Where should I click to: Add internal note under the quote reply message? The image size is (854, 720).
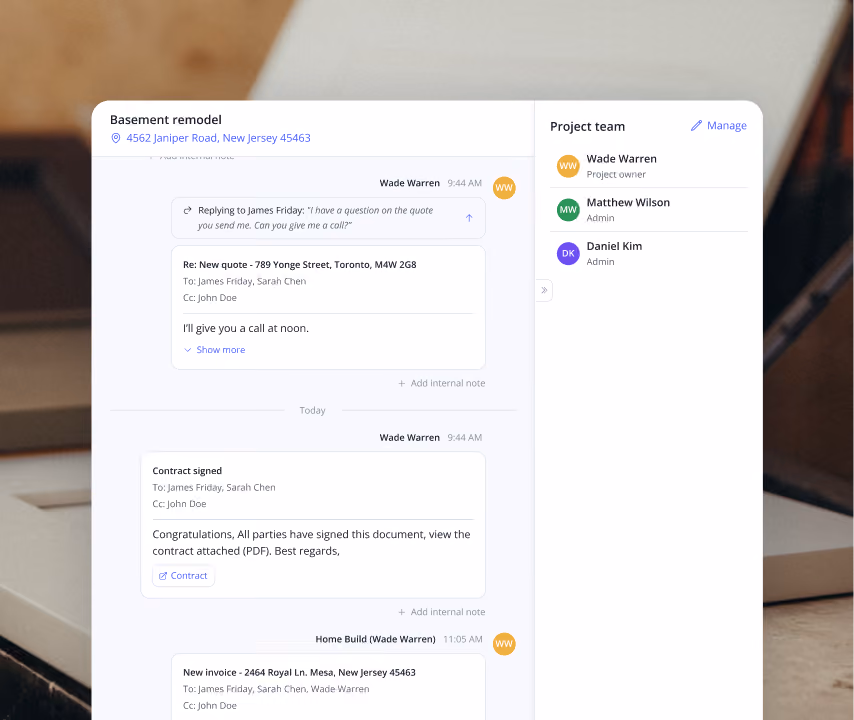tap(441, 383)
